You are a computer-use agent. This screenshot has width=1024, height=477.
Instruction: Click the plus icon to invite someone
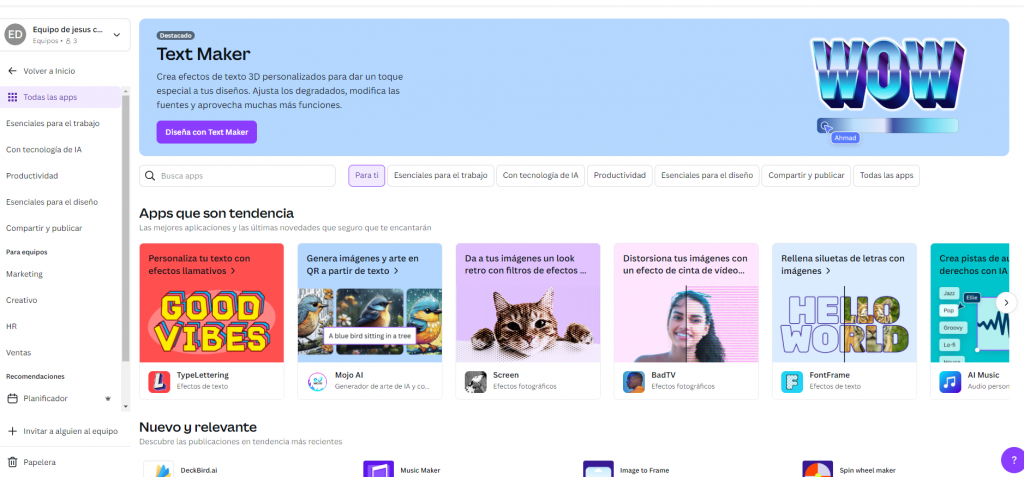[x=12, y=431]
